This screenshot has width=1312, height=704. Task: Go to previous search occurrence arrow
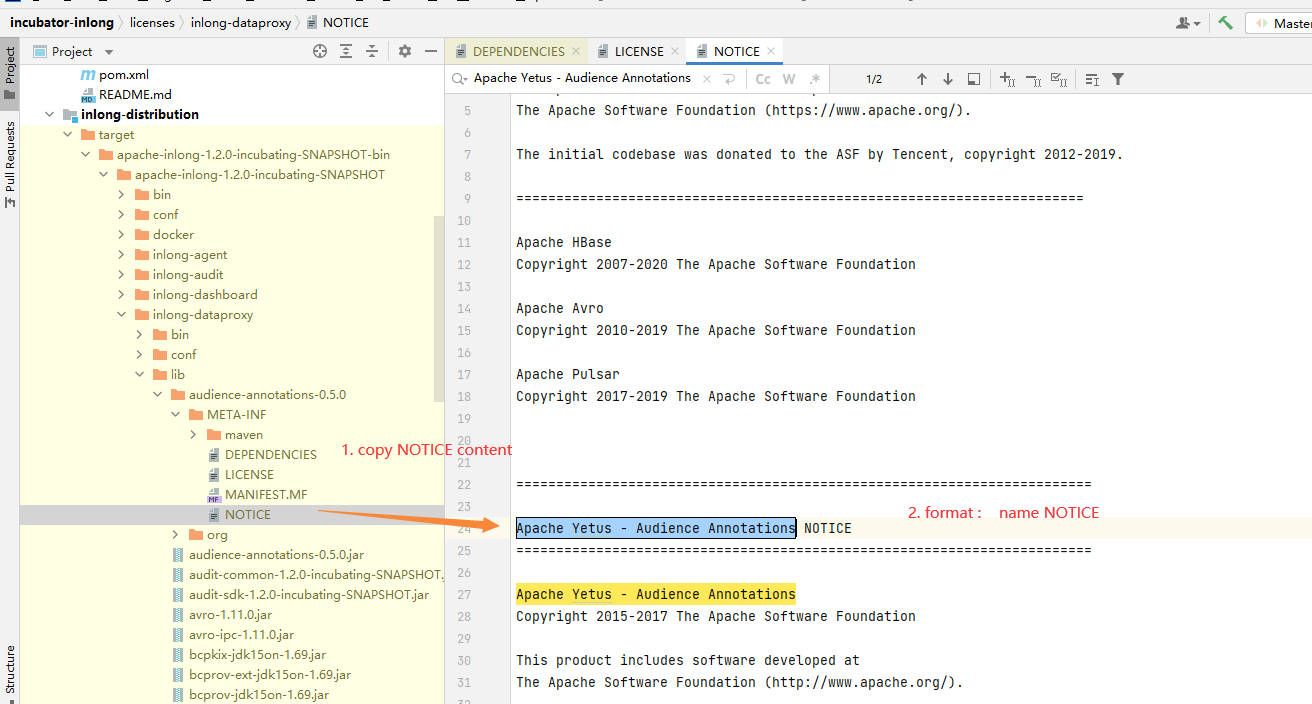[922, 79]
